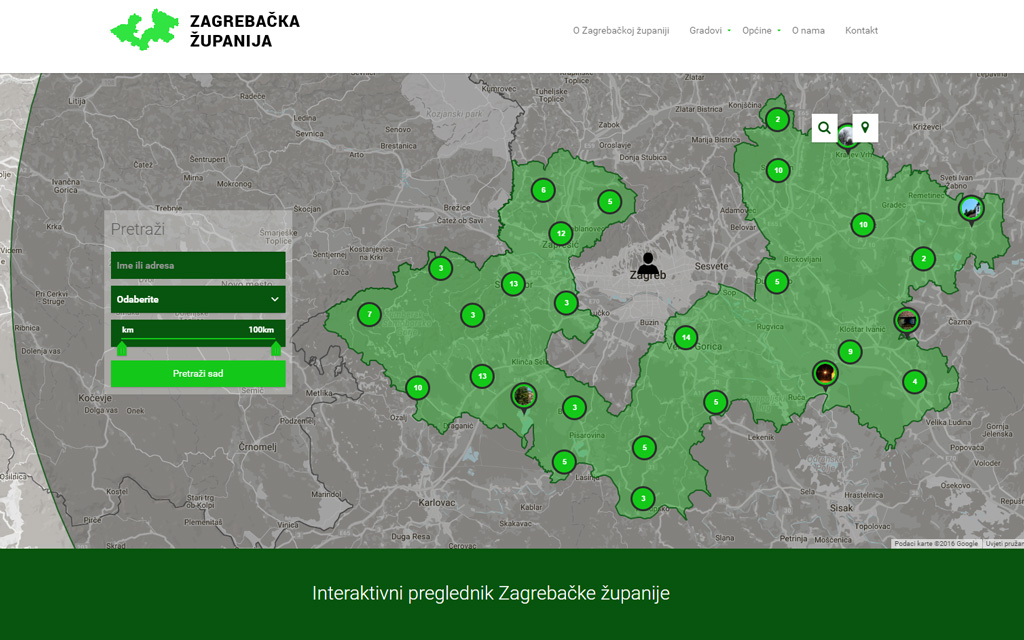Expand the Općine dropdown menu

[761, 31]
